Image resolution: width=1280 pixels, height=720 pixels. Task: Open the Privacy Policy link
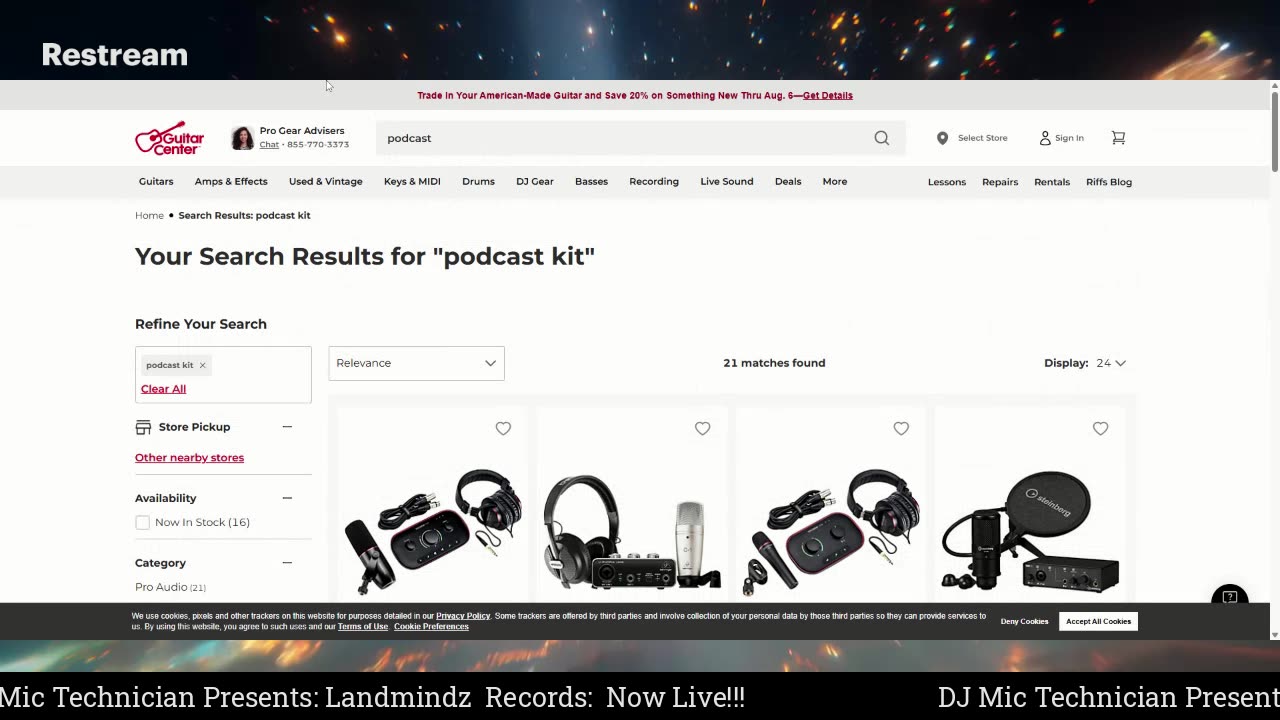[x=463, y=616]
